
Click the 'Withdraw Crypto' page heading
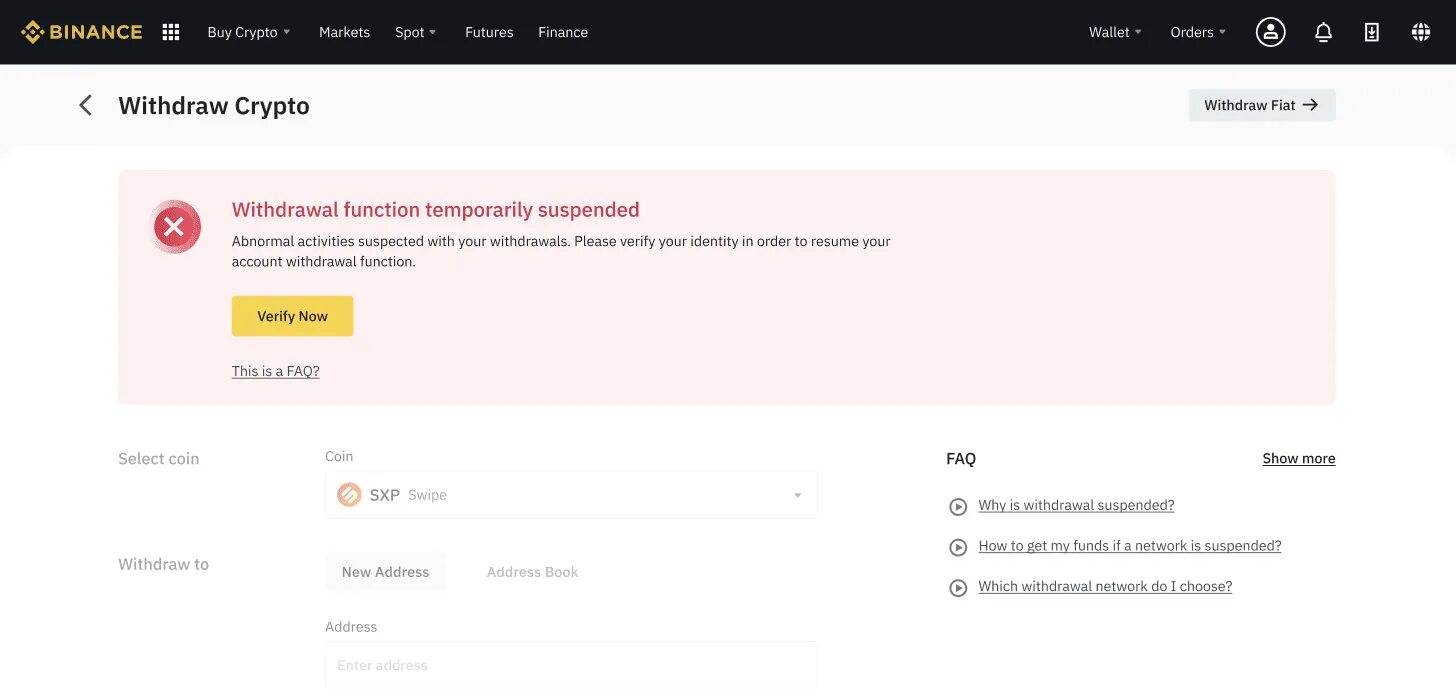click(214, 106)
